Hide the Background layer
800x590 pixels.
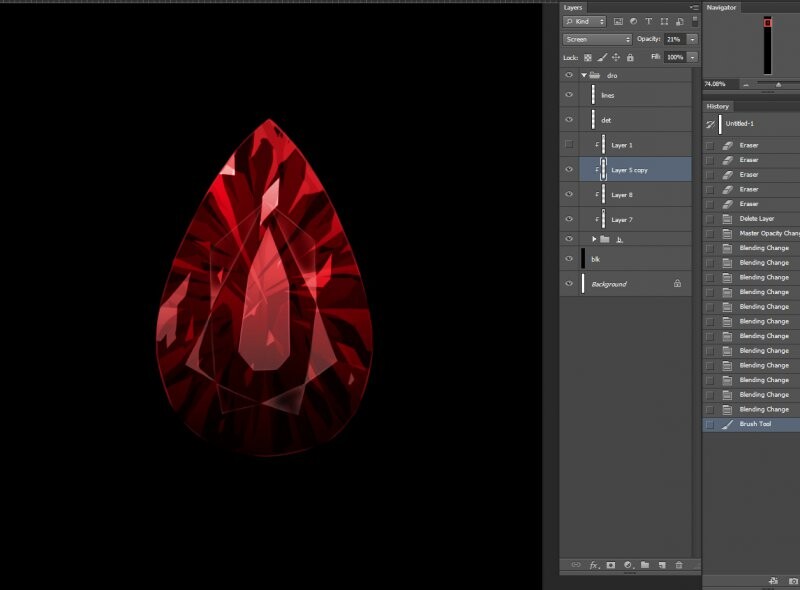[569, 284]
